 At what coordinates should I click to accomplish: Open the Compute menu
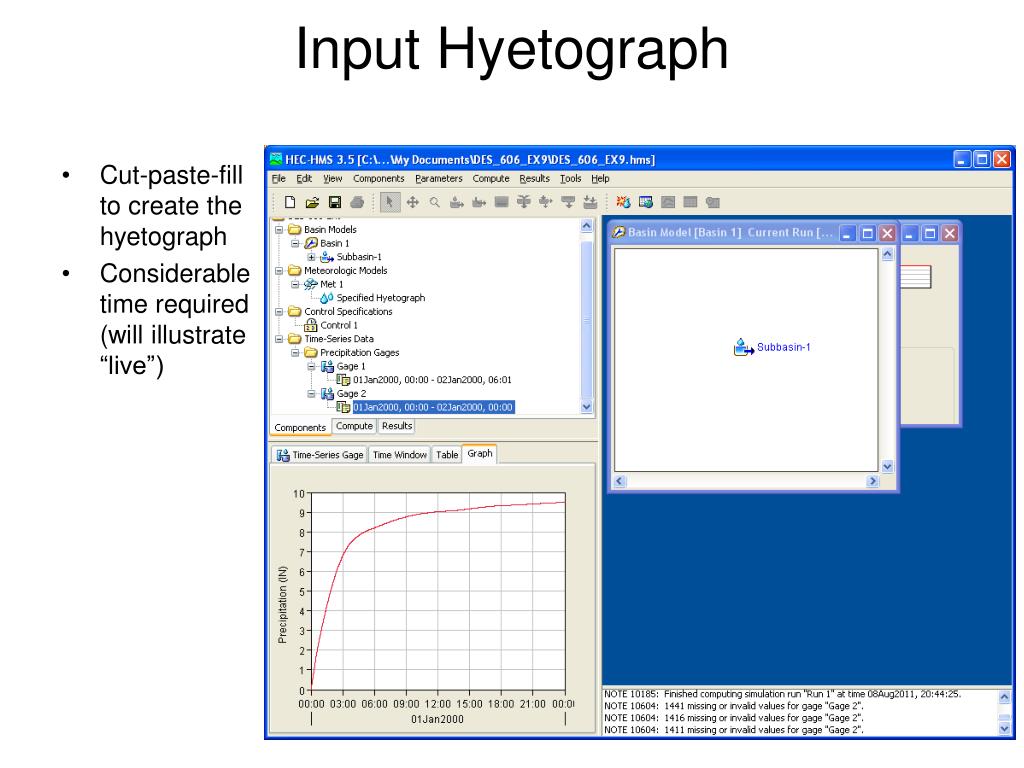pyautogui.click(x=491, y=178)
